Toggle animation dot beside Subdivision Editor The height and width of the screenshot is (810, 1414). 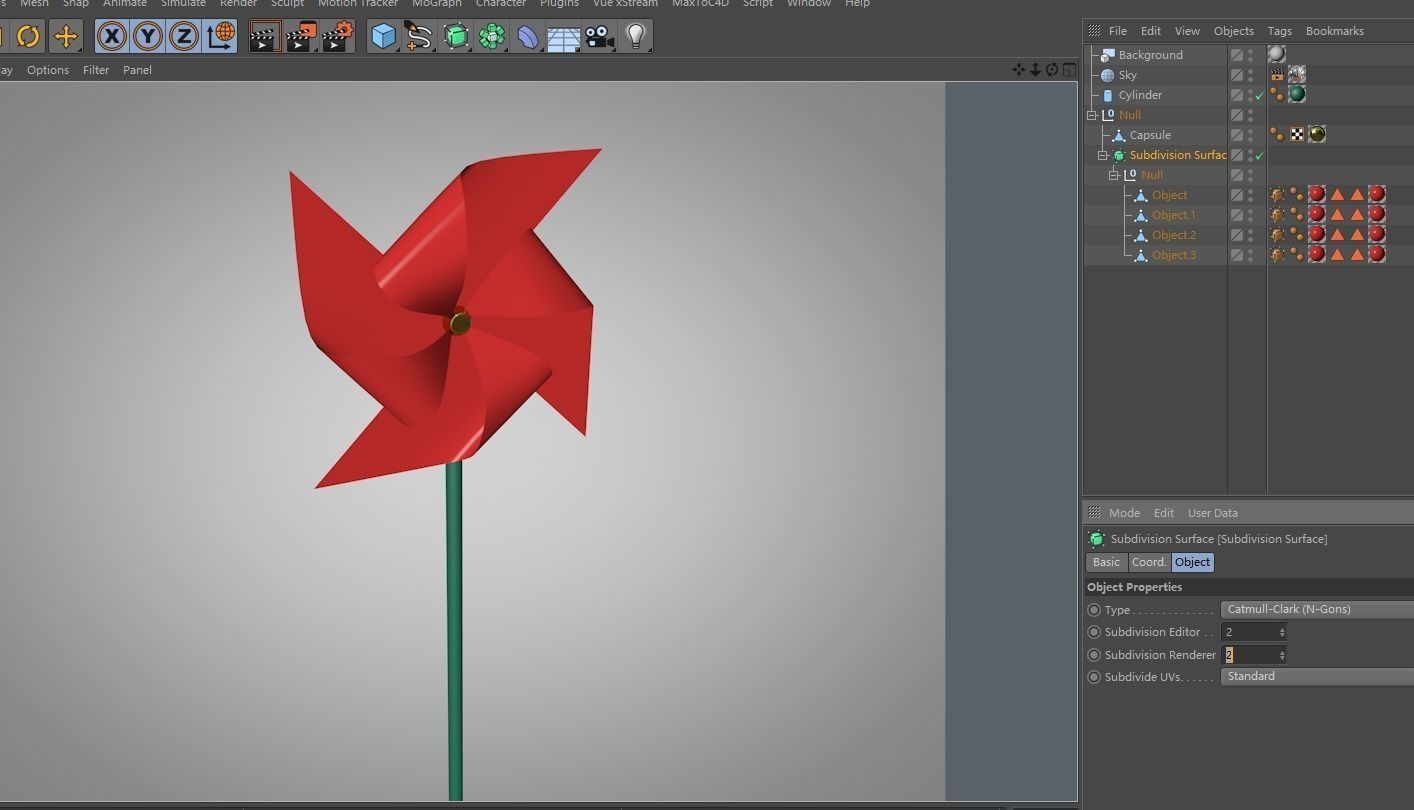click(x=1094, y=632)
